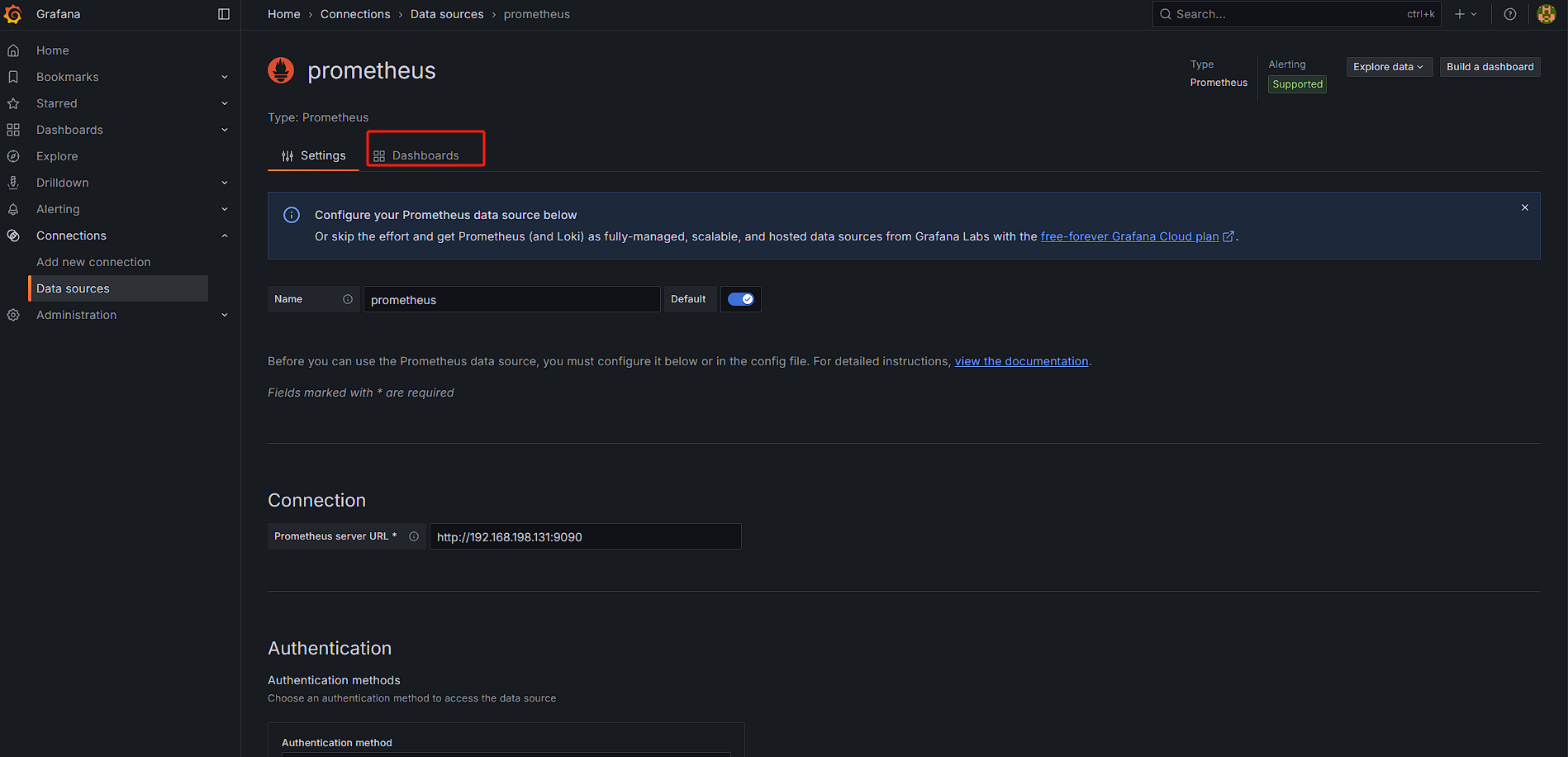
Task: Expand the Administration sidebar section
Action: coord(225,315)
